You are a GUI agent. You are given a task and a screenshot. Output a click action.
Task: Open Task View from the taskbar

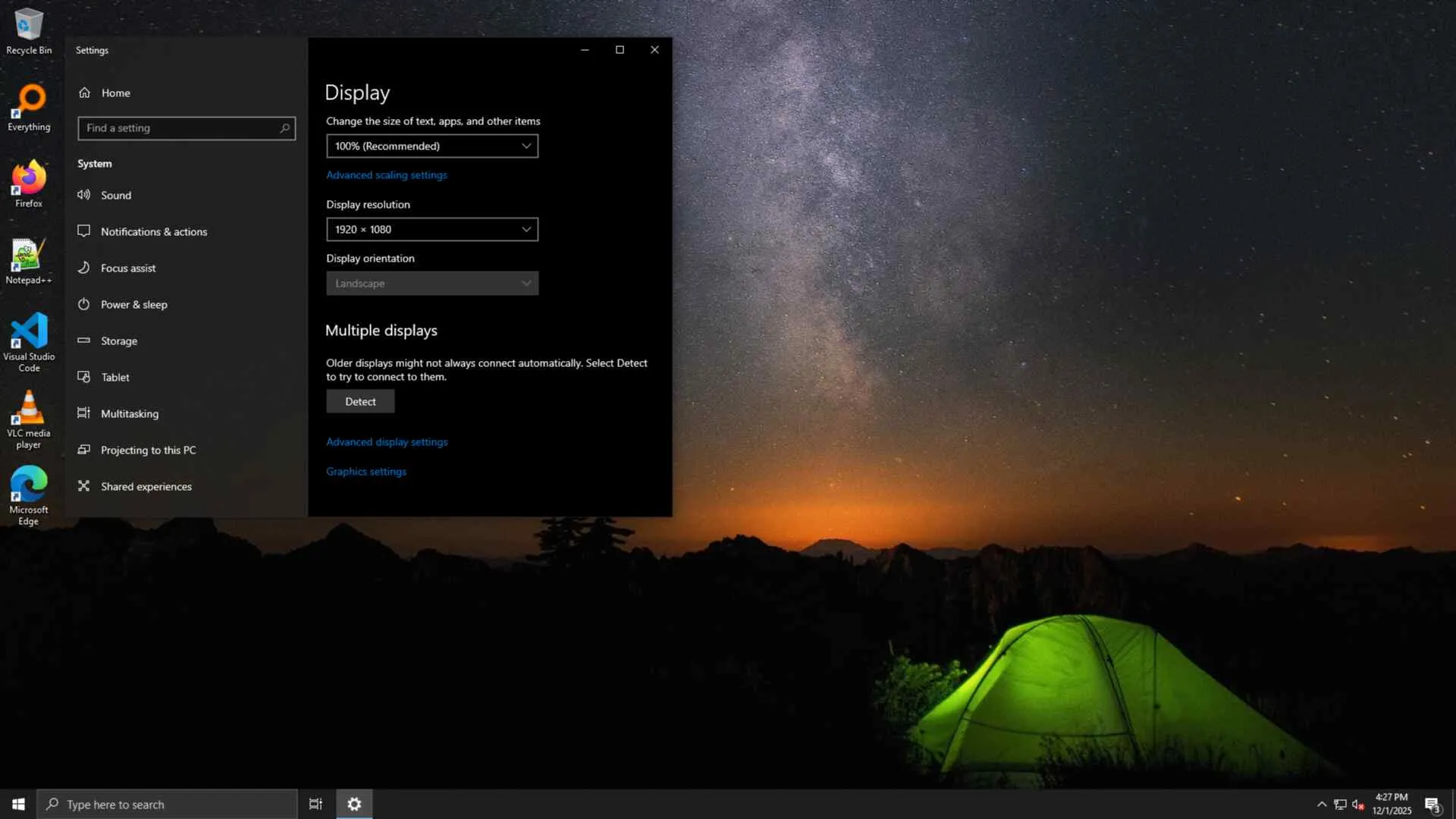point(315,804)
